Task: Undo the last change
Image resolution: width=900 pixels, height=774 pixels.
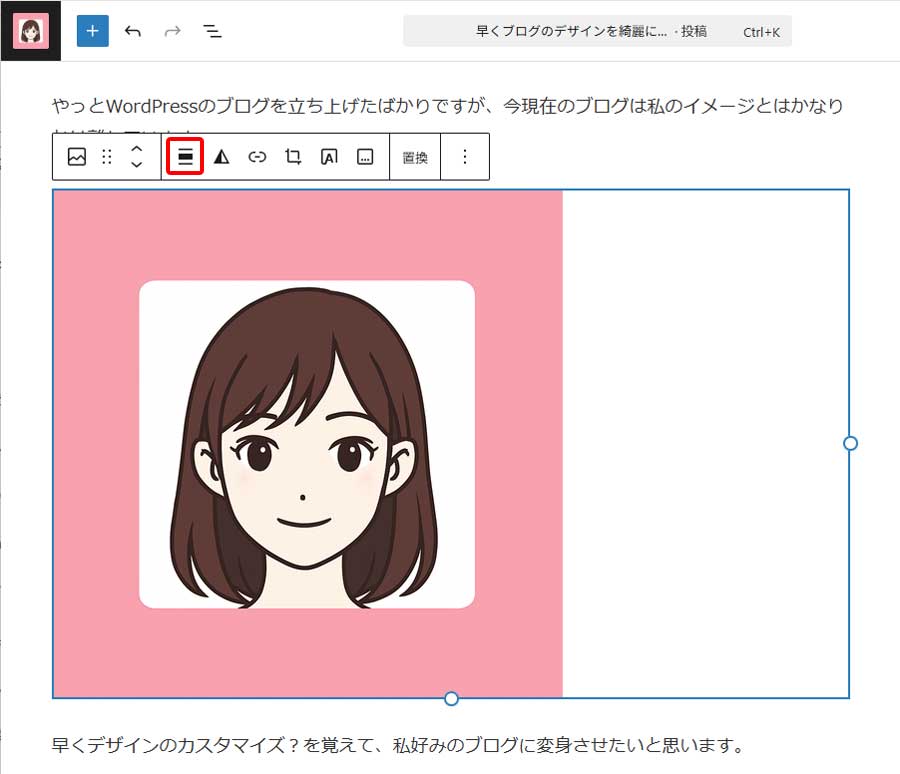Action: 131,31
